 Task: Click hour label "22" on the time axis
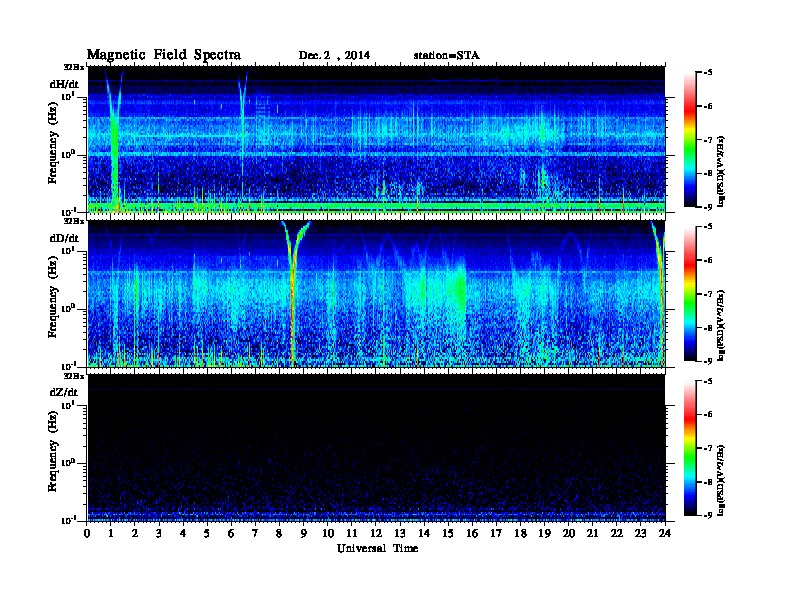pos(617,533)
